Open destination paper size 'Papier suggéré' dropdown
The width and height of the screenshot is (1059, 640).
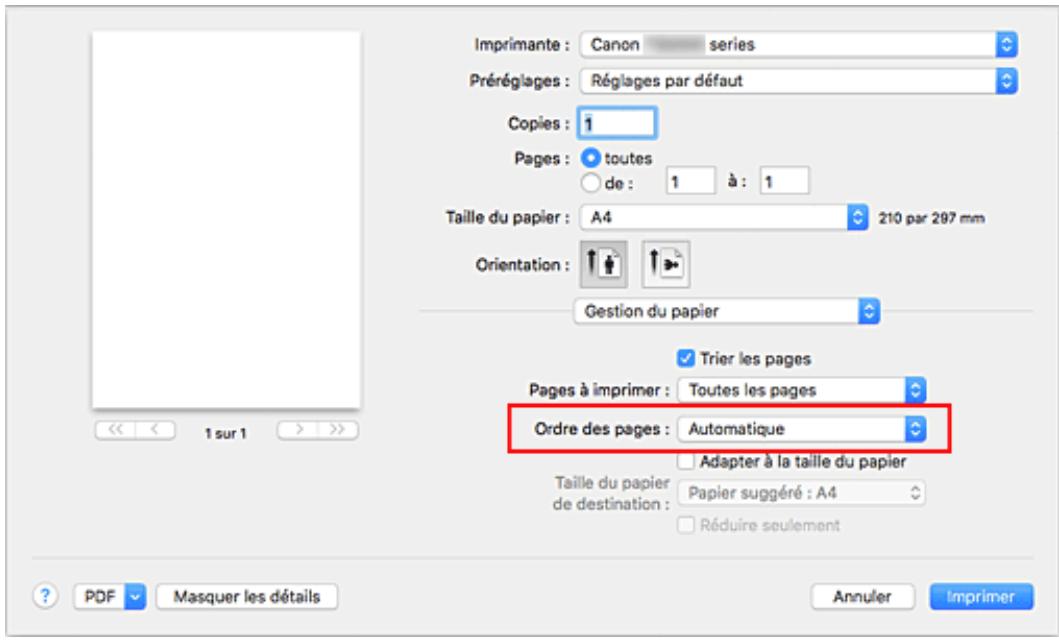click(802, 493)
